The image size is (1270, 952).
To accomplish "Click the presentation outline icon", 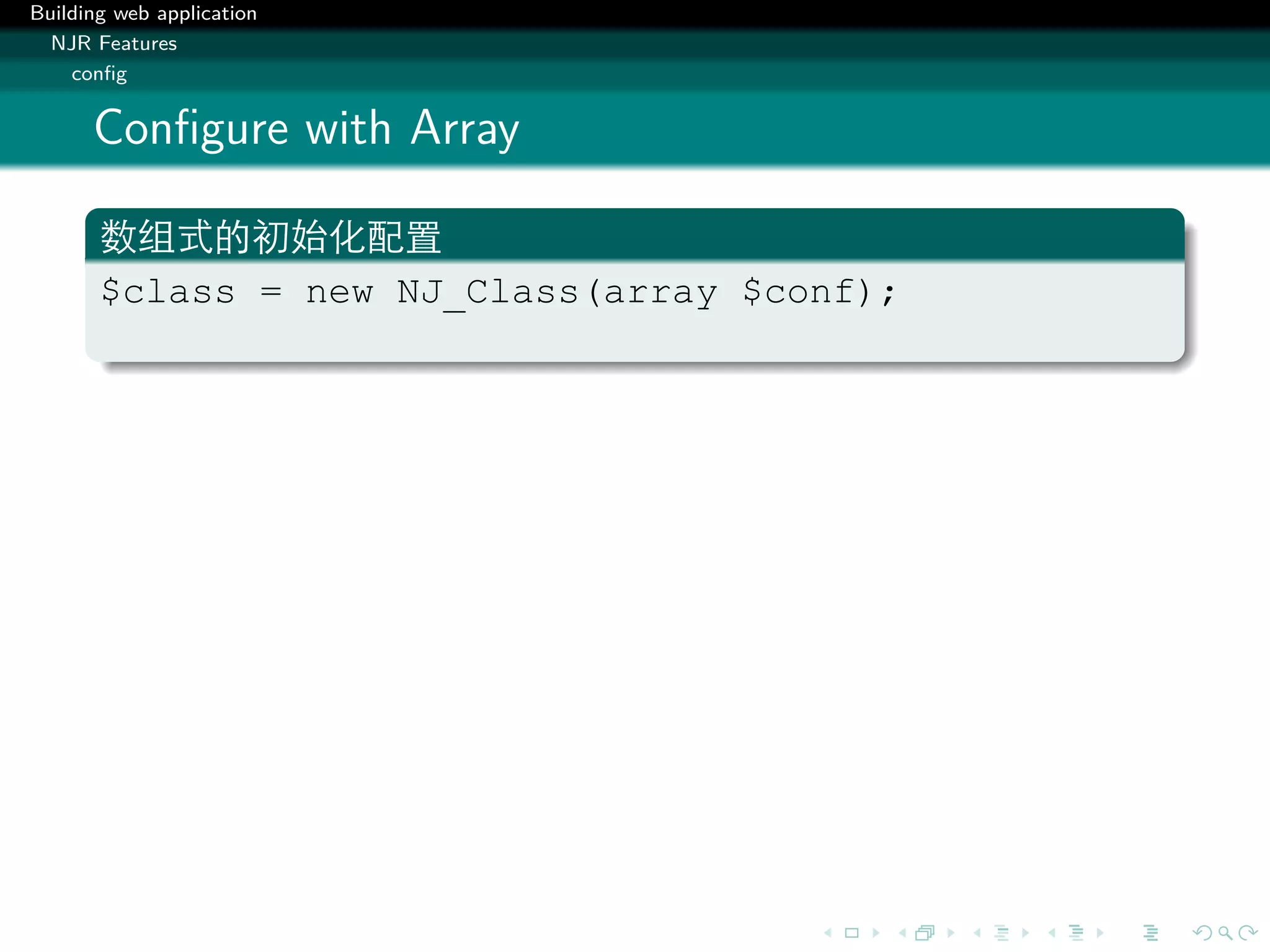I will [x=1151, y=933].
